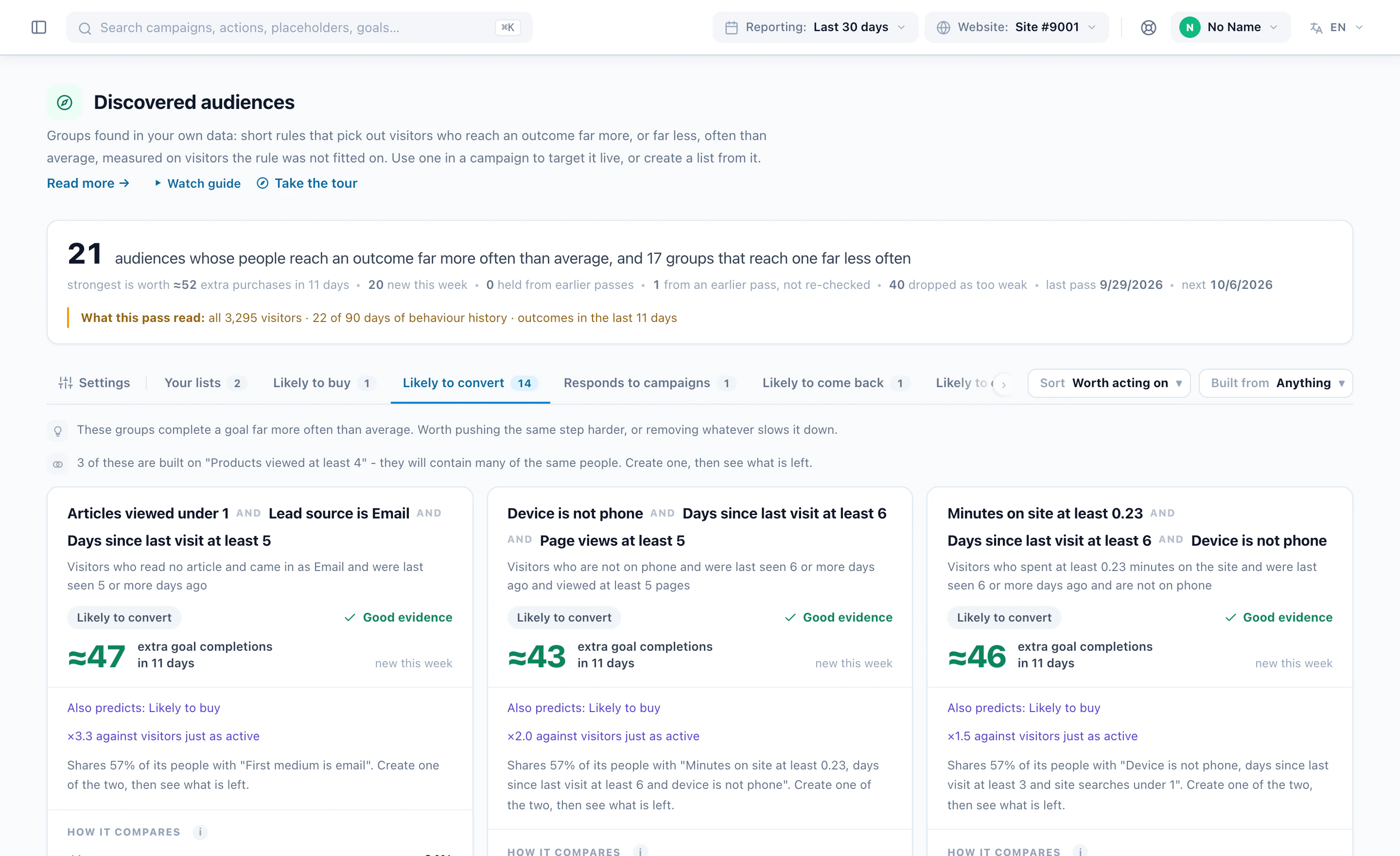This screenshot has height=856, width=1400.
Task: Open the Built from Anything dropdown
Action: [1276, 383]
